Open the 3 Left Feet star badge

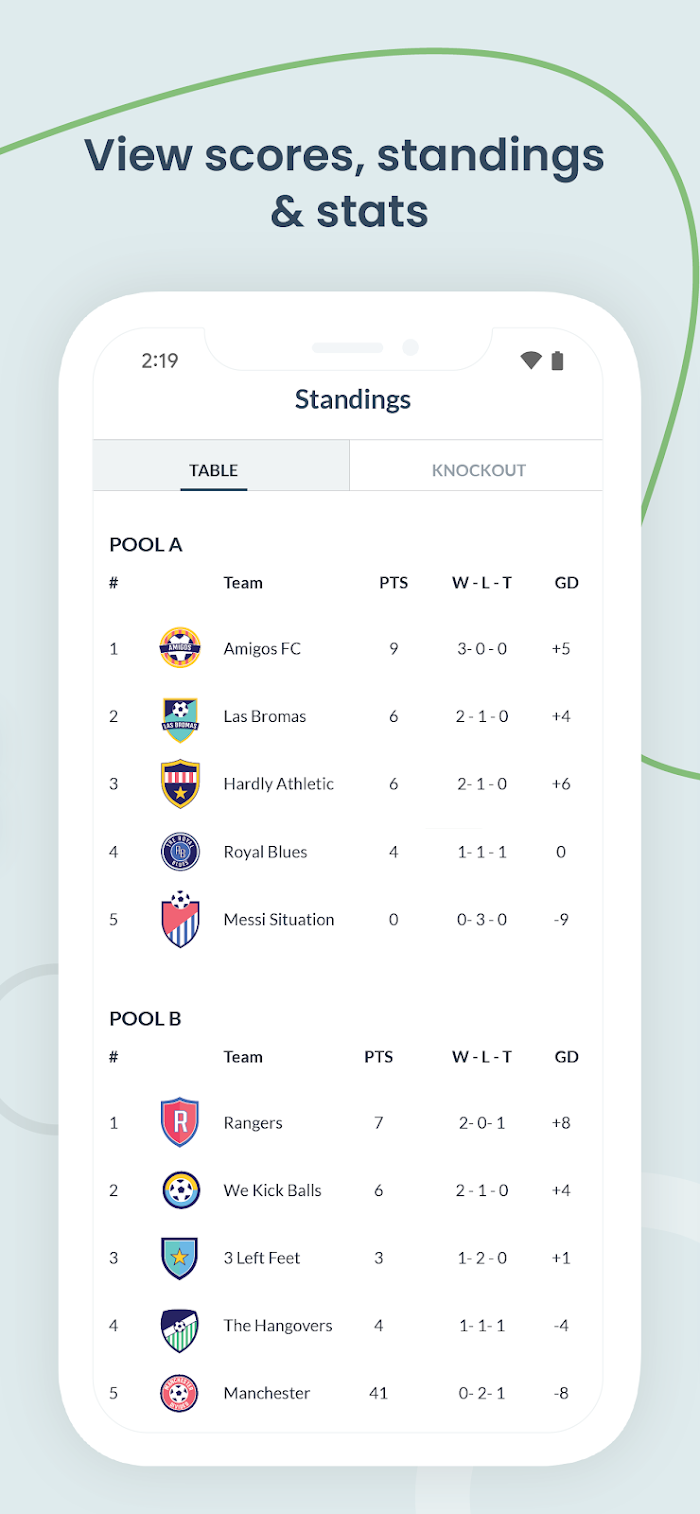click(x=180, y=1258)
